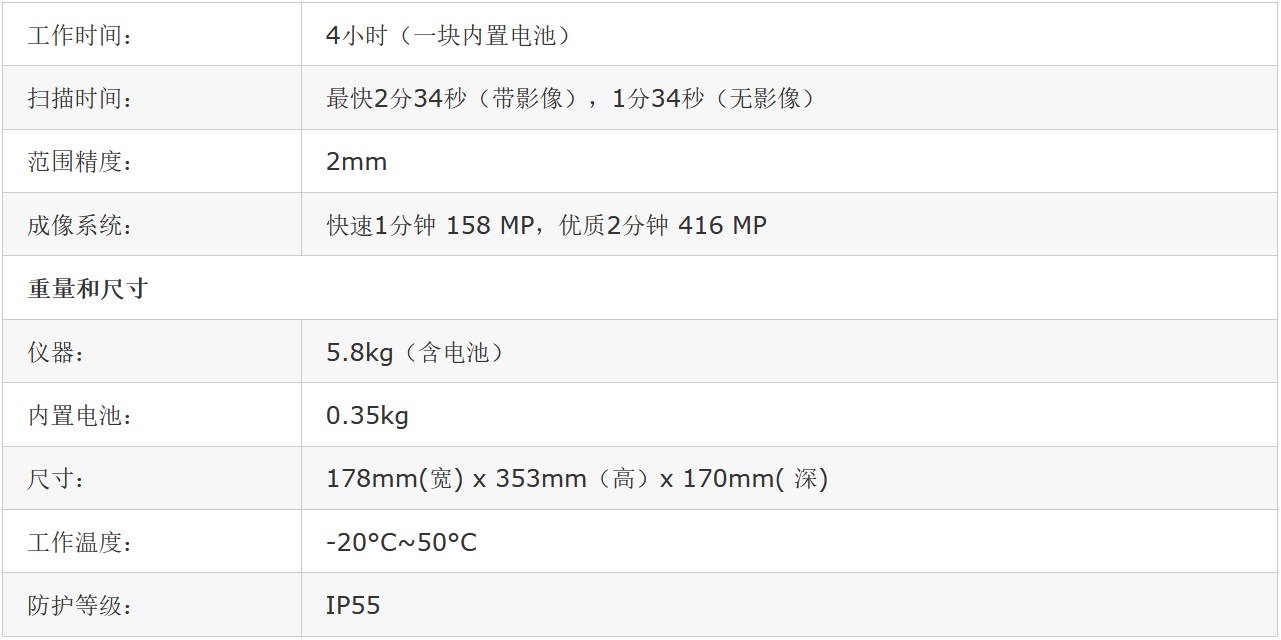Click the 内置电池 label in weight section
Viewport: 1281px width, 640px height.
point(80,416)
